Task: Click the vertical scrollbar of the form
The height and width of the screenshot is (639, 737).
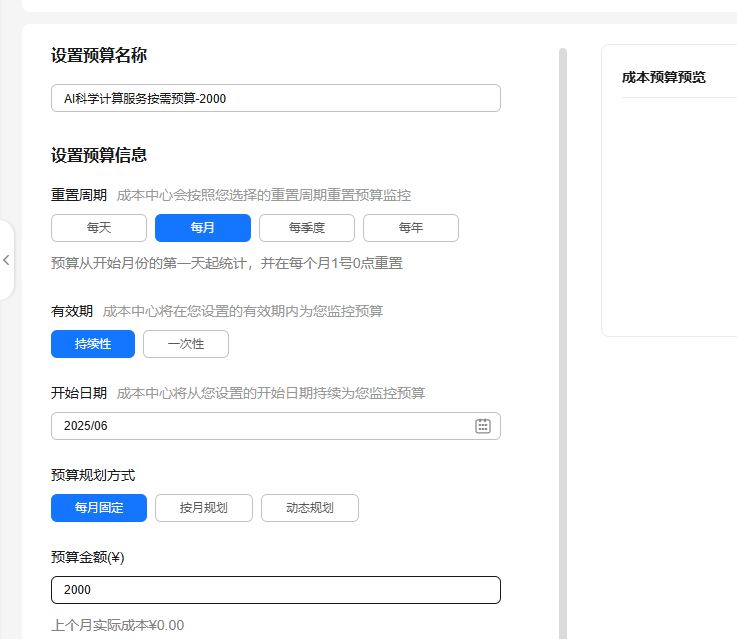Action: (563, 343)
